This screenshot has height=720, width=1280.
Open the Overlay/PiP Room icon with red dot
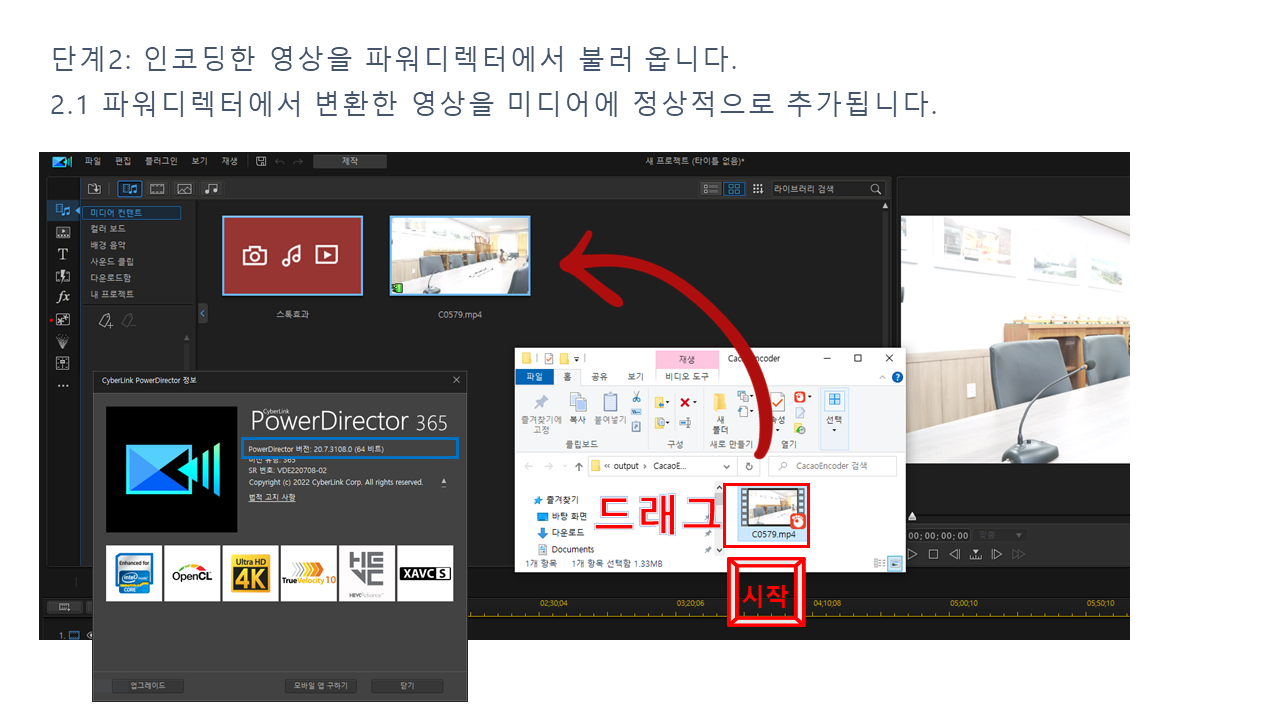pyautogui.click(x=63, y=320)
